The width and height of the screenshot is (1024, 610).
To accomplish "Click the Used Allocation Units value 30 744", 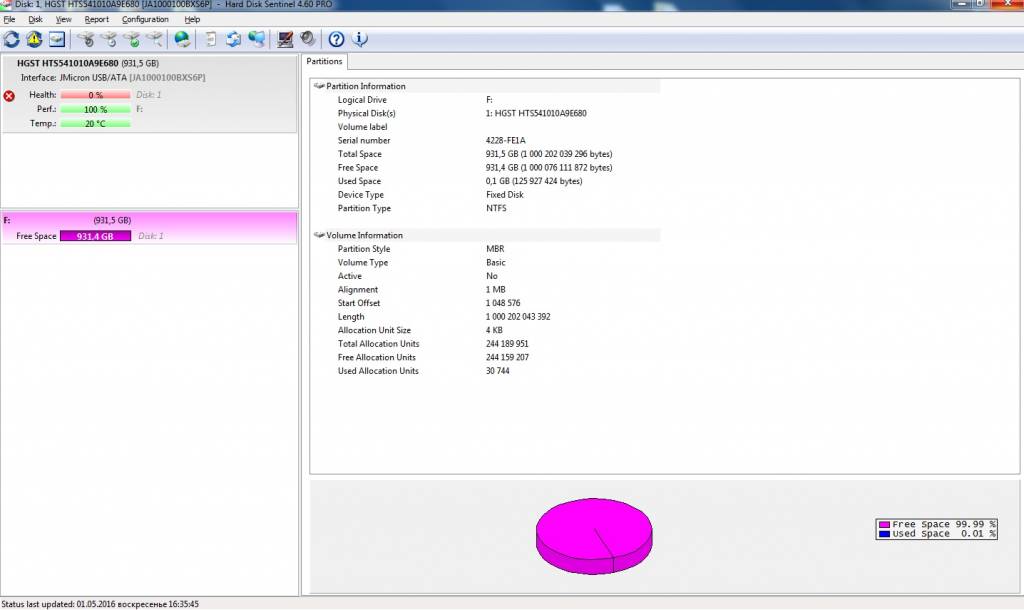I will (498, 371).
